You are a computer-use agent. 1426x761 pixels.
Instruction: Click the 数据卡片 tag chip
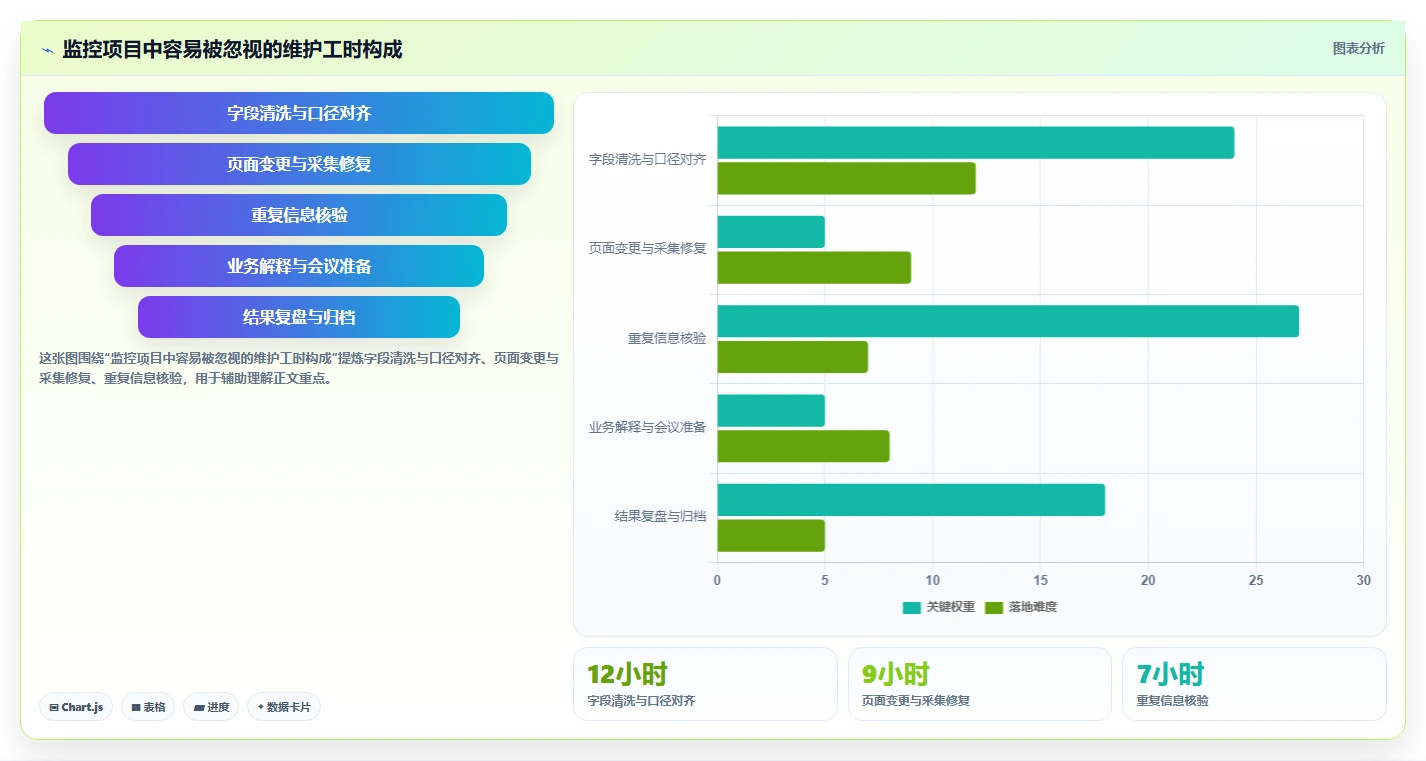[284, 707]
